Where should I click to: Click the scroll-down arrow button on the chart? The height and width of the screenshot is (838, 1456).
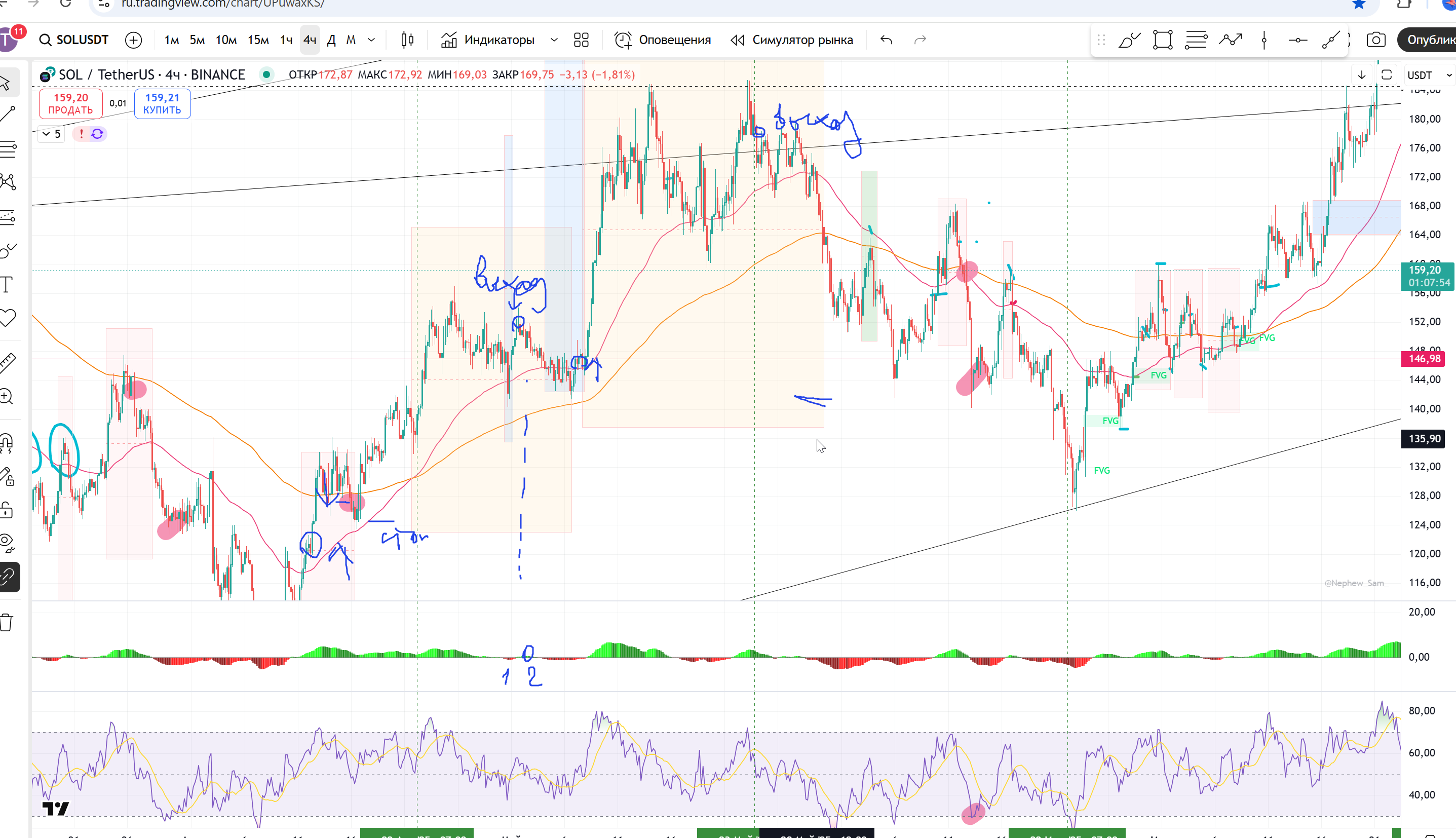point(1362,75)
